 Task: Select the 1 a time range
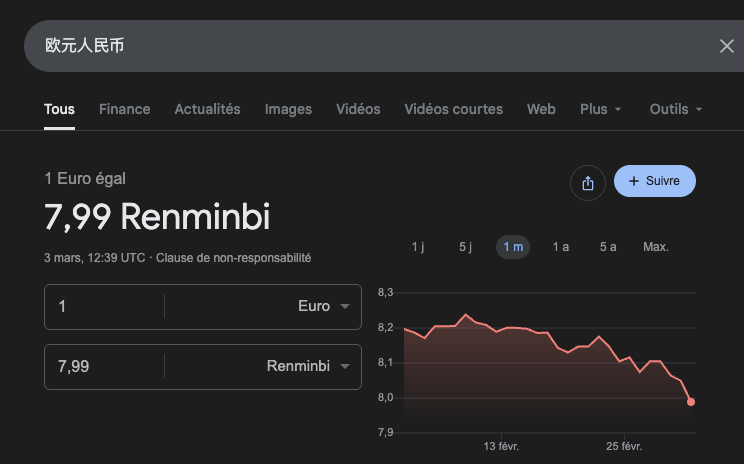[561, 247]
